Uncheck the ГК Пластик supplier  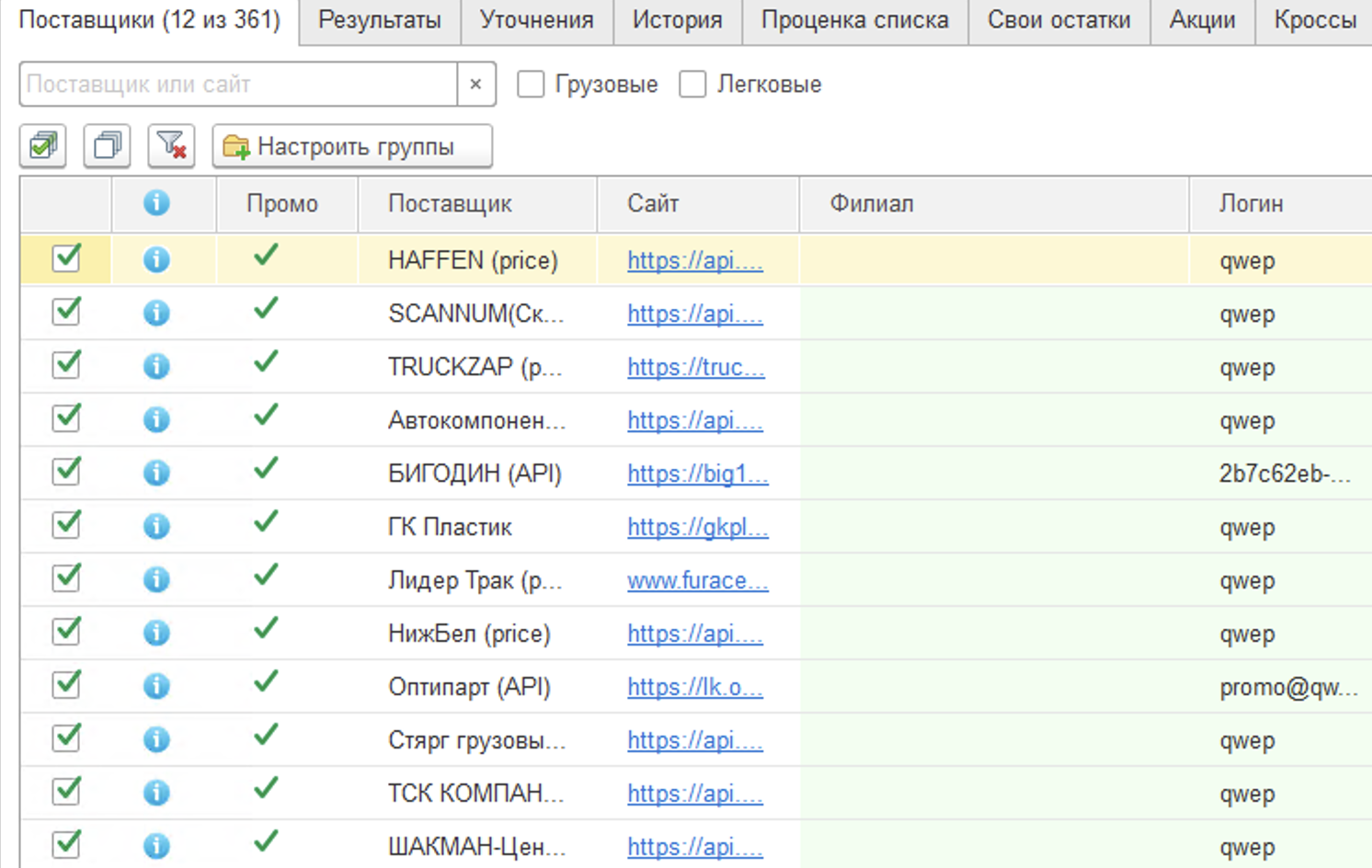click(66, 525)
